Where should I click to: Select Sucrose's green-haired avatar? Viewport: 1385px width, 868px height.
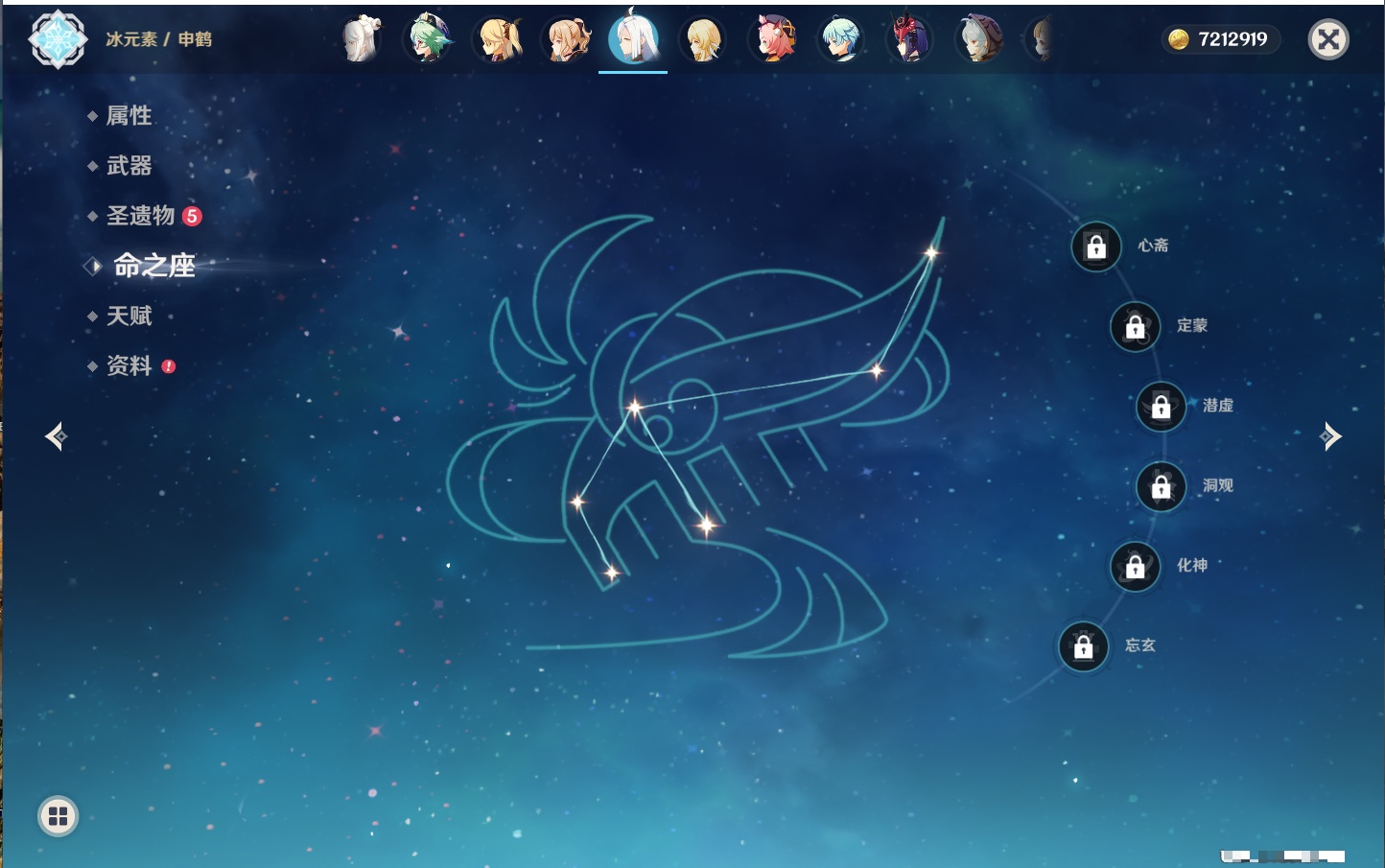(428, 39)
